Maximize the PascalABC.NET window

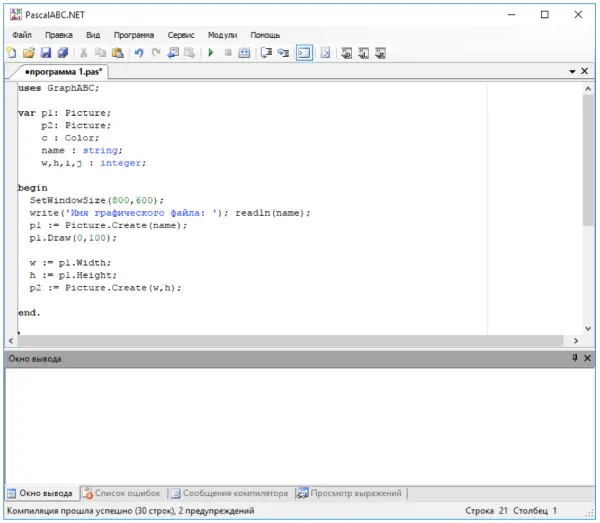pos(545,15)
